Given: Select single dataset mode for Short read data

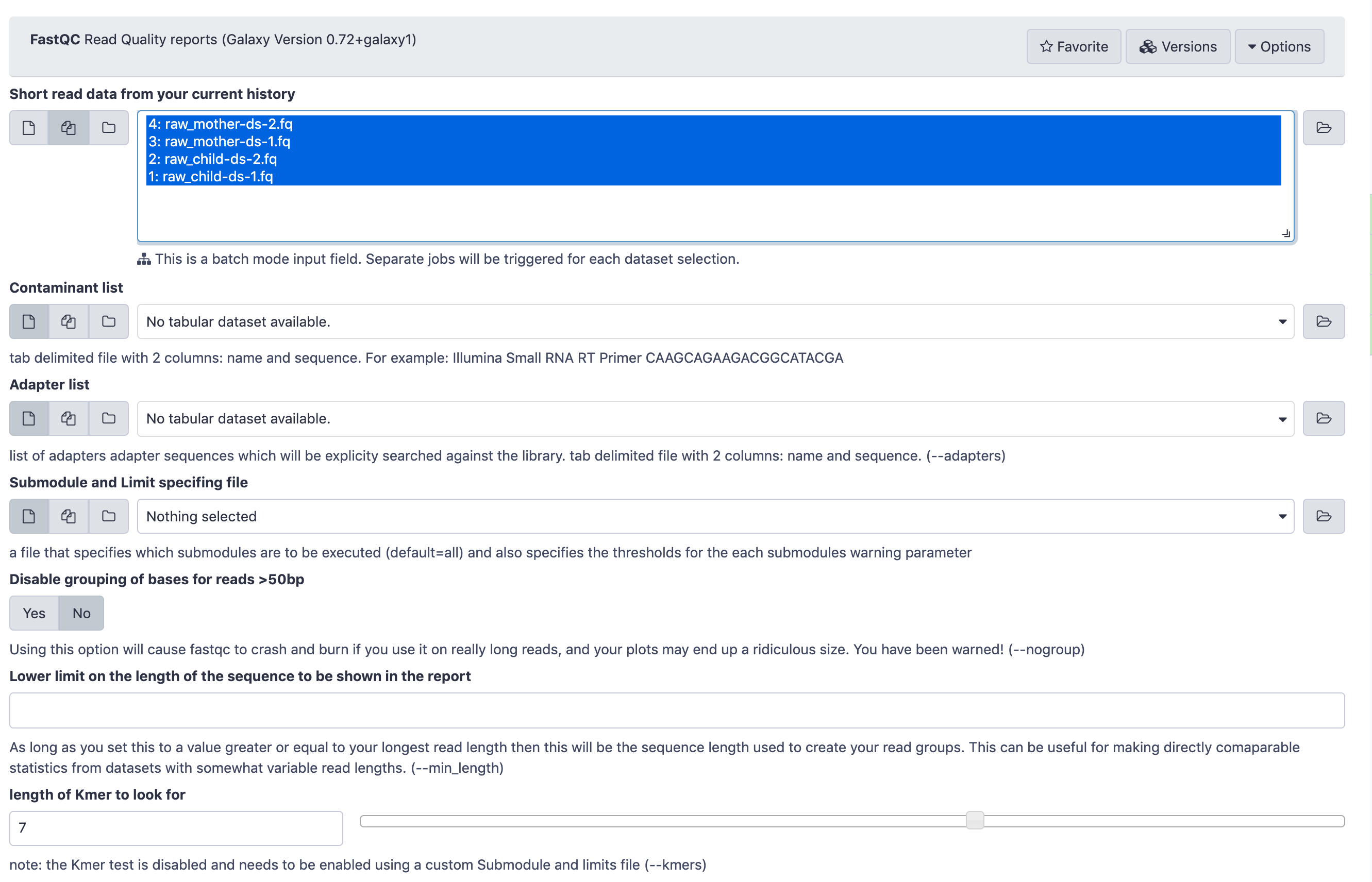Looking at the screenshot, I should [x=29, y=128].
